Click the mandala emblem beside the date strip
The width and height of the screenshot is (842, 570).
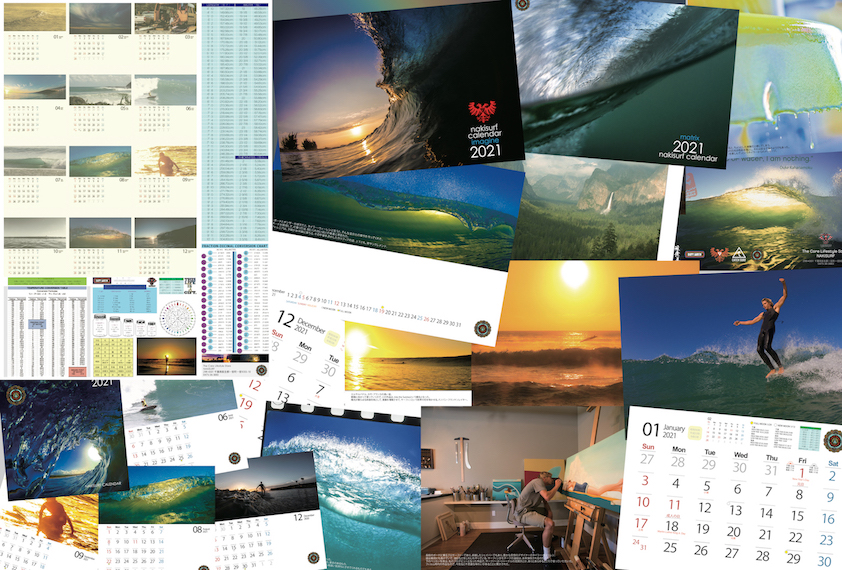[x=483, y=329]
